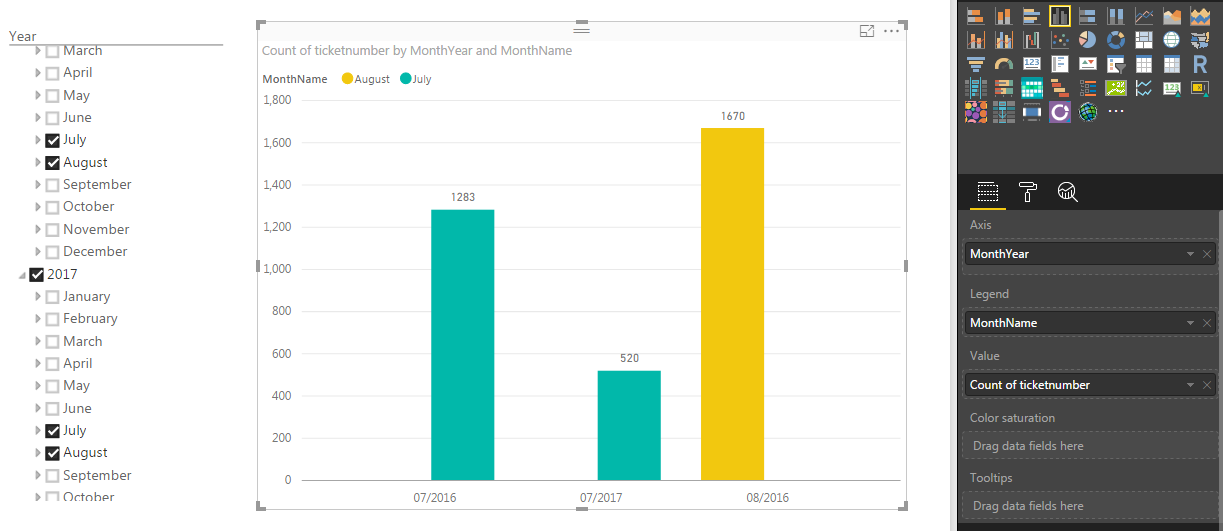The width and height of the screenshot is (1223, 531).
Task: Select the Filled map visual
Action: (x=1200, y=40)
